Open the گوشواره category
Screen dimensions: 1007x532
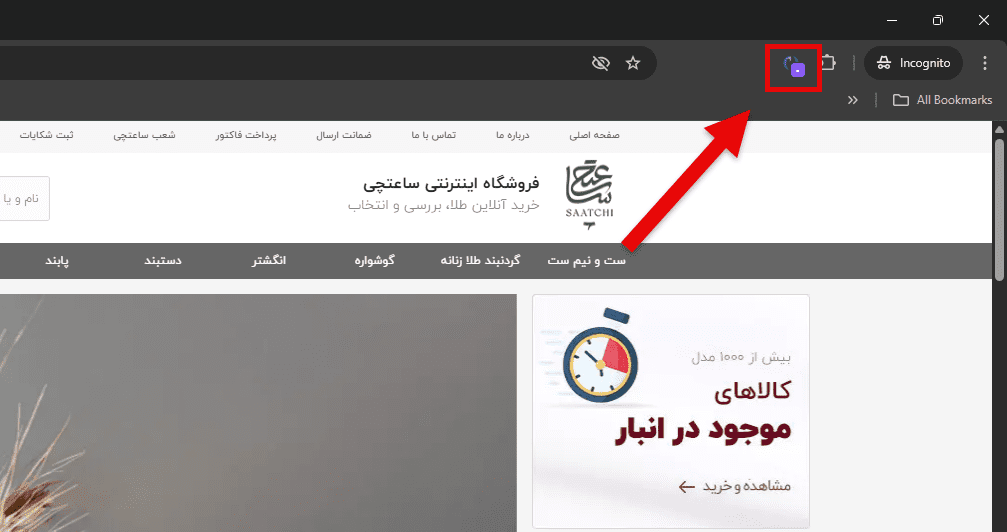coord(374,260)
